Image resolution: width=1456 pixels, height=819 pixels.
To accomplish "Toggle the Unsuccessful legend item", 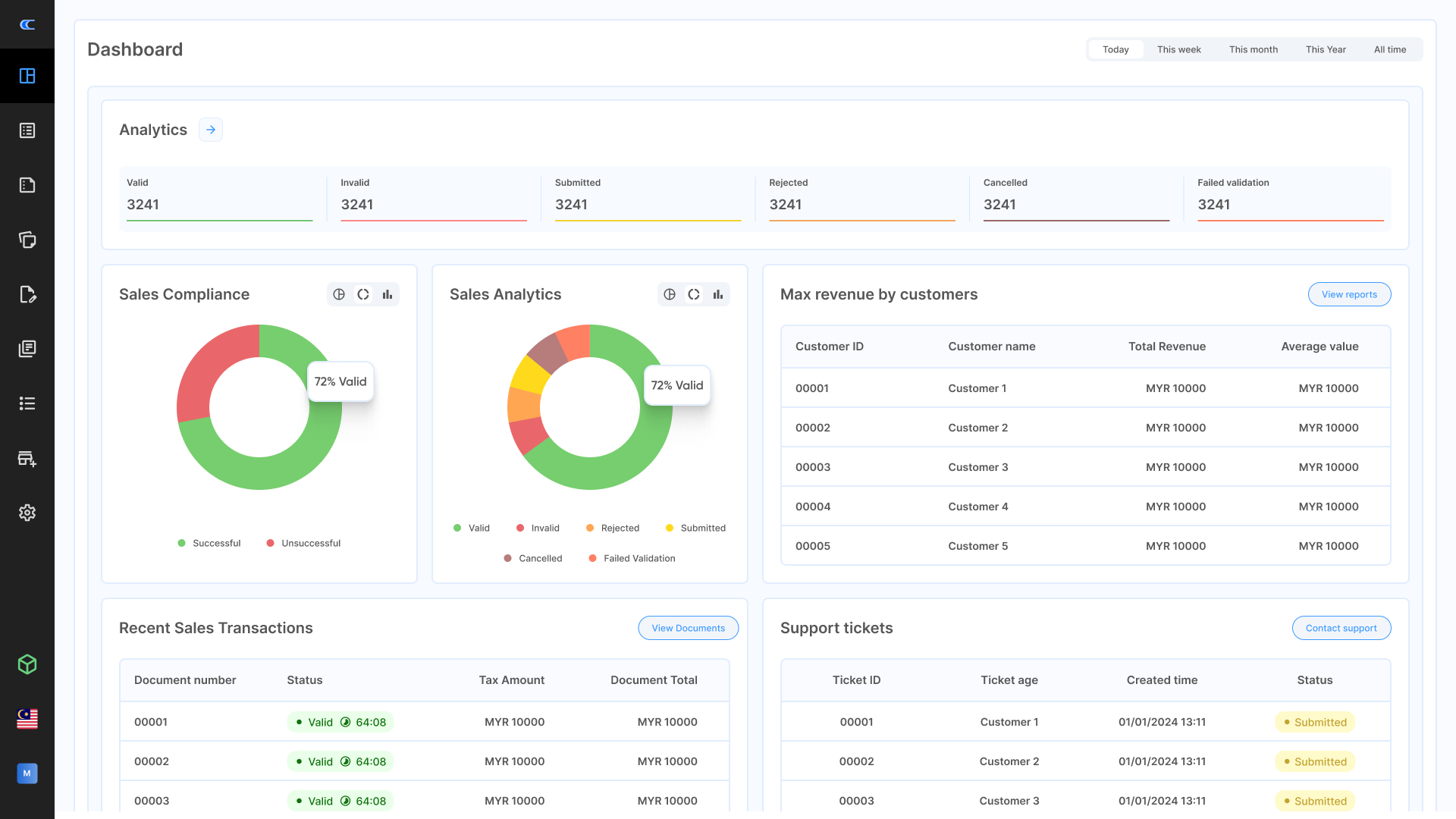I will 303,543.
